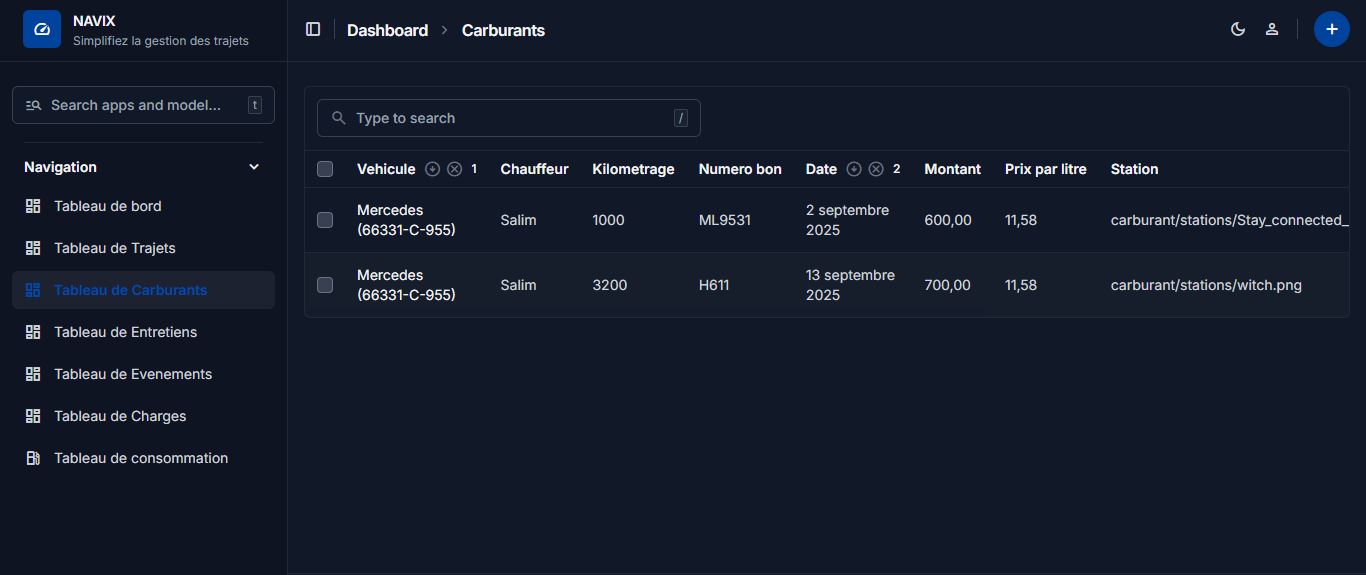Click the blue plus add button
Screen dimensions: 1366x575
(x=1331, y=30)
